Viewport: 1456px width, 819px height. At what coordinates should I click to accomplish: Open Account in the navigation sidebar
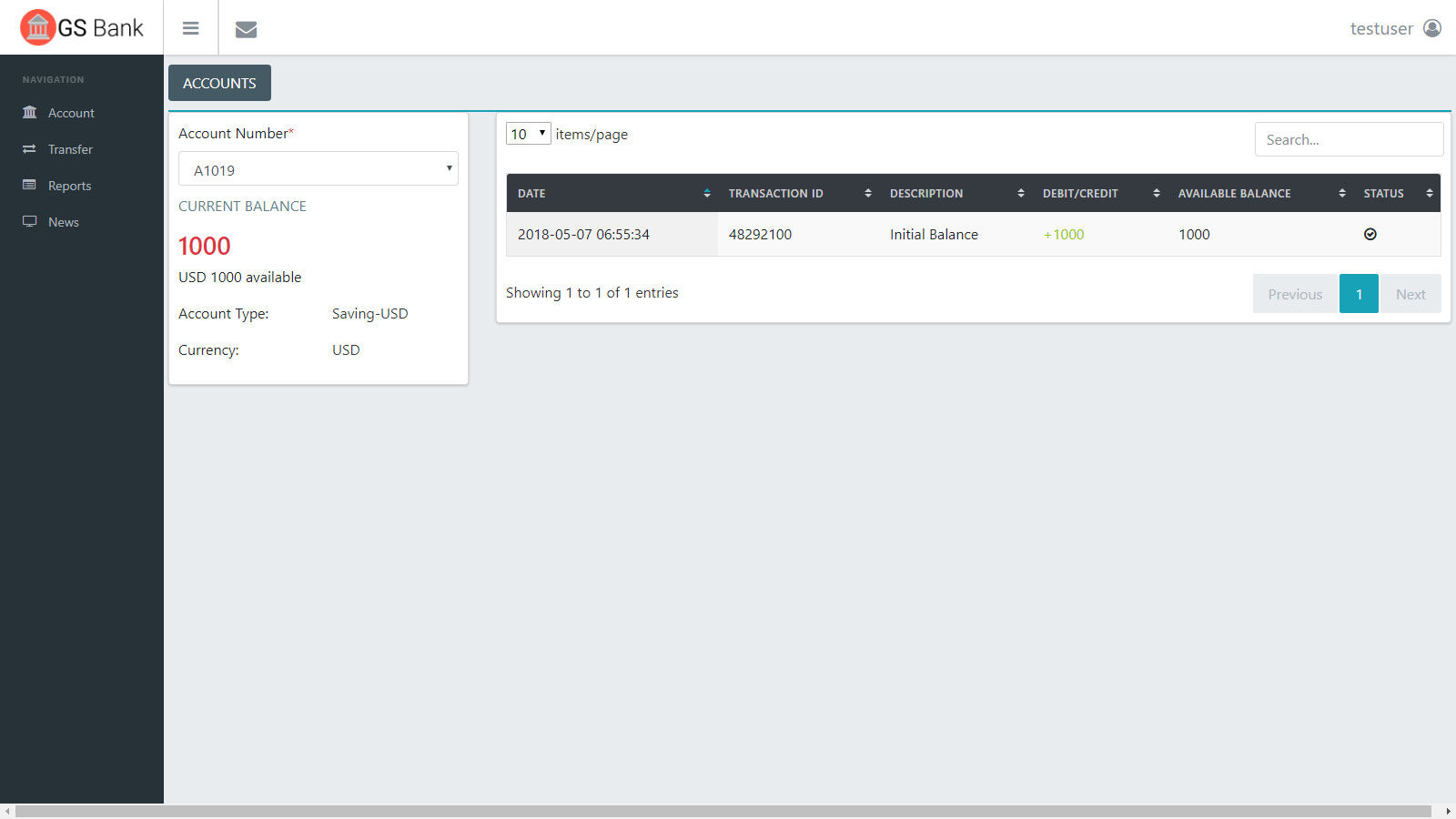[x=71, y=113]
